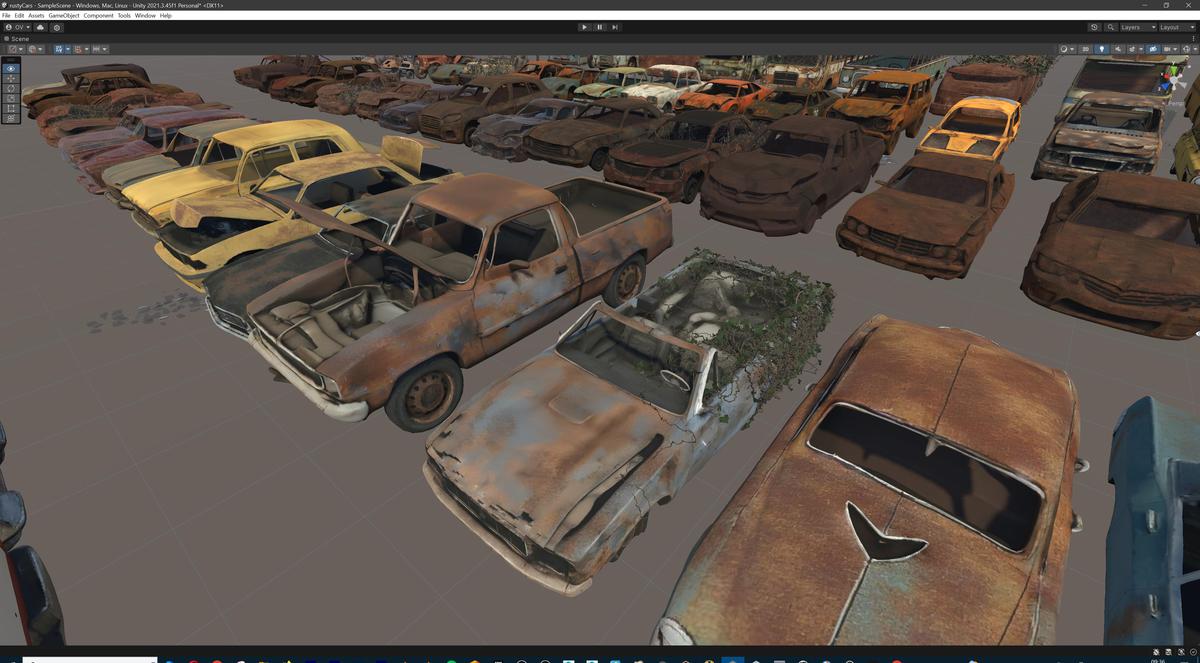Toggle Scene view audio with the speaker icon

[x=1118, y=48]
